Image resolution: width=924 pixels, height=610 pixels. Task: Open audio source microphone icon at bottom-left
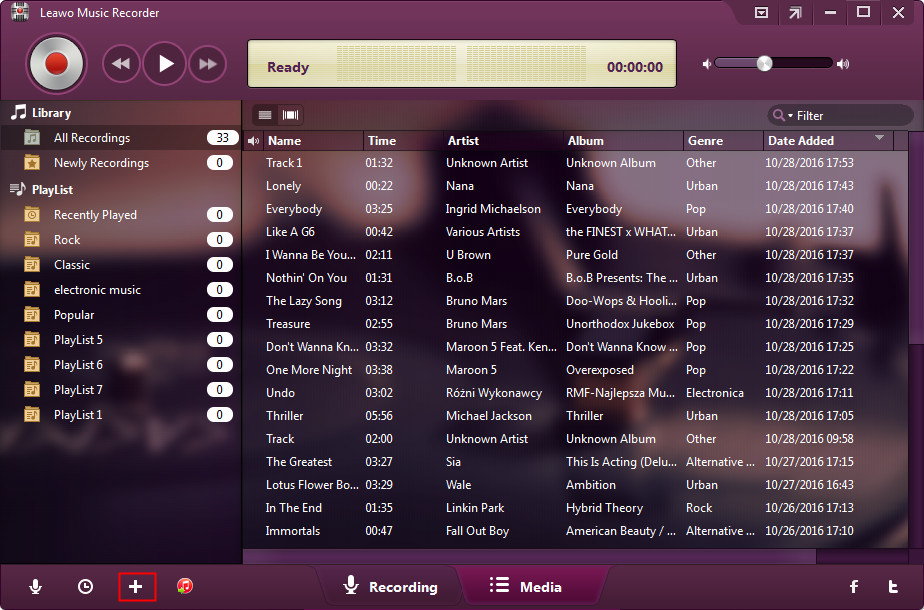pos(36,587)
